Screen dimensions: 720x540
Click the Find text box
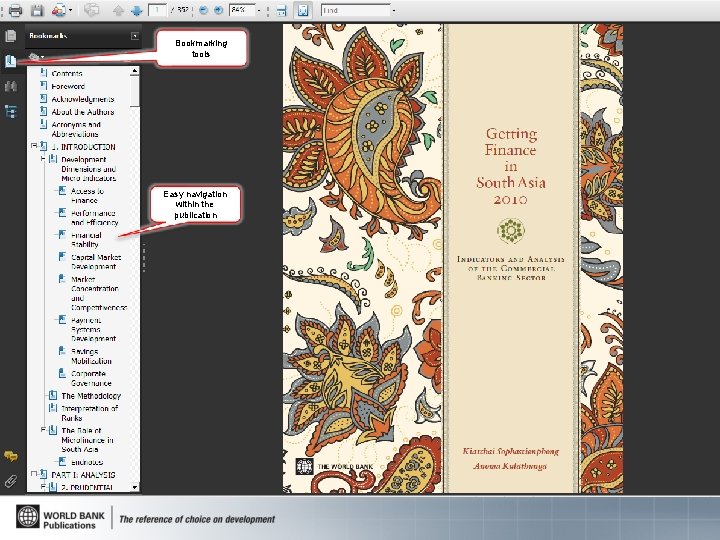[x=355, y=10]
